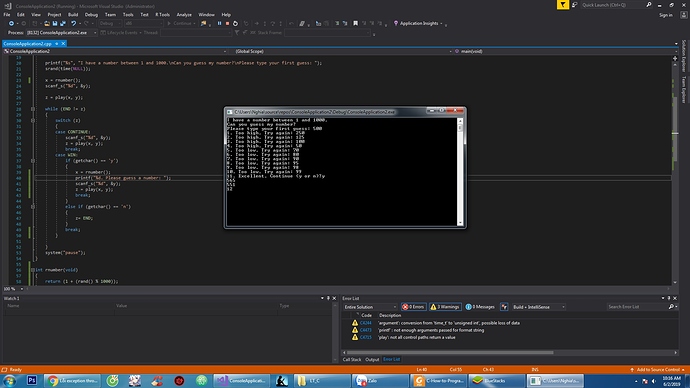This screenshot has height=388, width=690.
Task: Open the feedback notification flag icon
Action: click(x=563, y=5)
